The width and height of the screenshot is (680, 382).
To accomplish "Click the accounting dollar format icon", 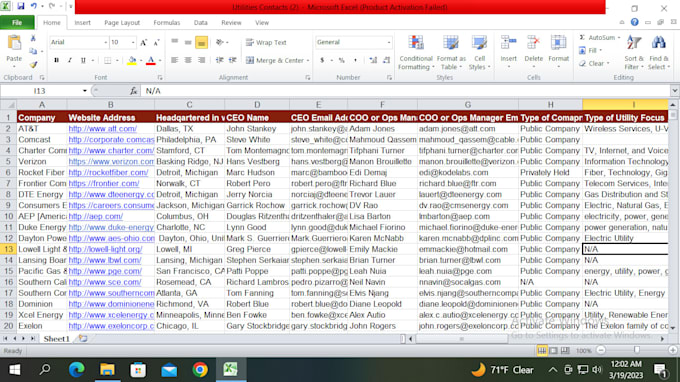I will point(322,60).
